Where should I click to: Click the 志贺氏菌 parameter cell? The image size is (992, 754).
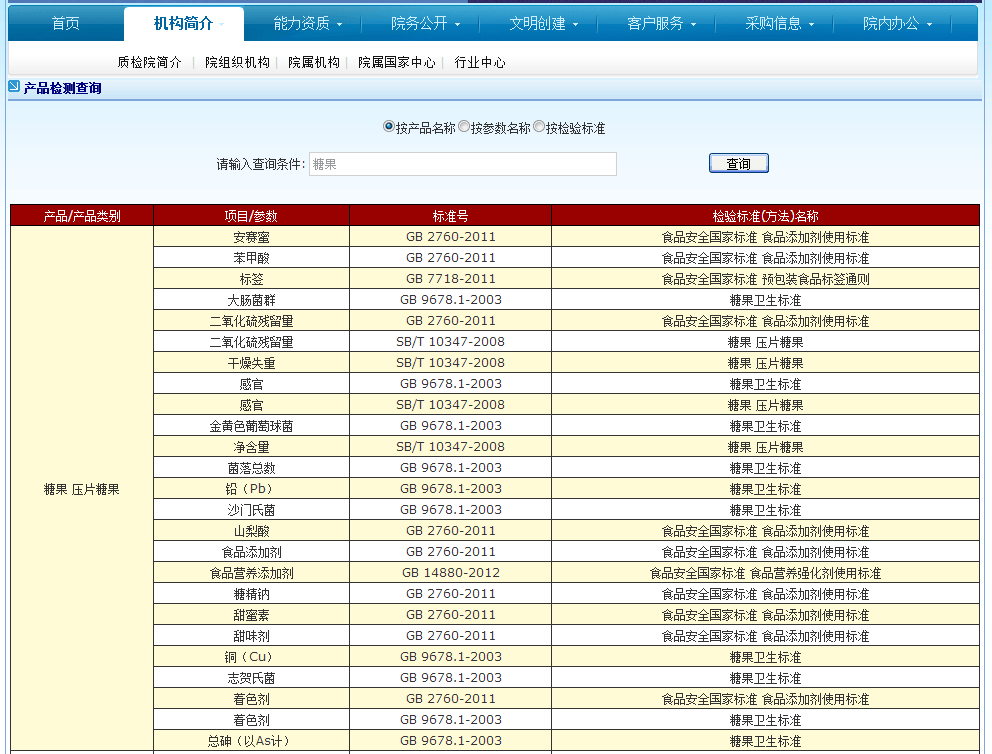point(251,678)
